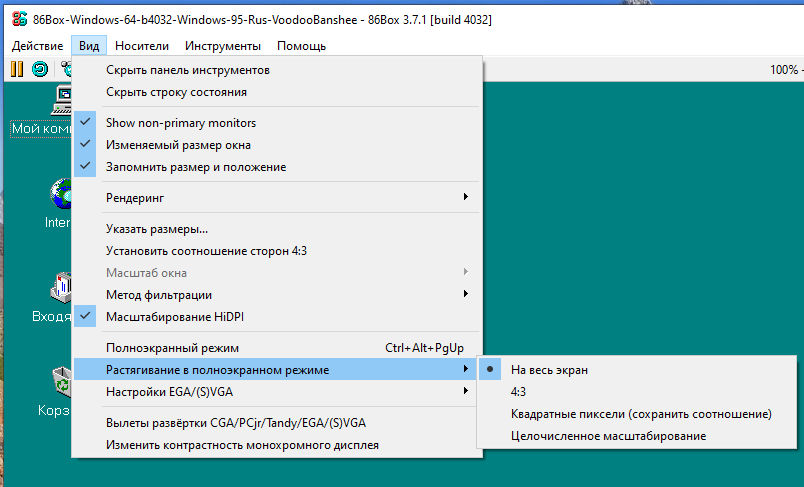Click the hard reset toolbar icon
The height and width of the screenshot is (487, 804).
(39, 69)
